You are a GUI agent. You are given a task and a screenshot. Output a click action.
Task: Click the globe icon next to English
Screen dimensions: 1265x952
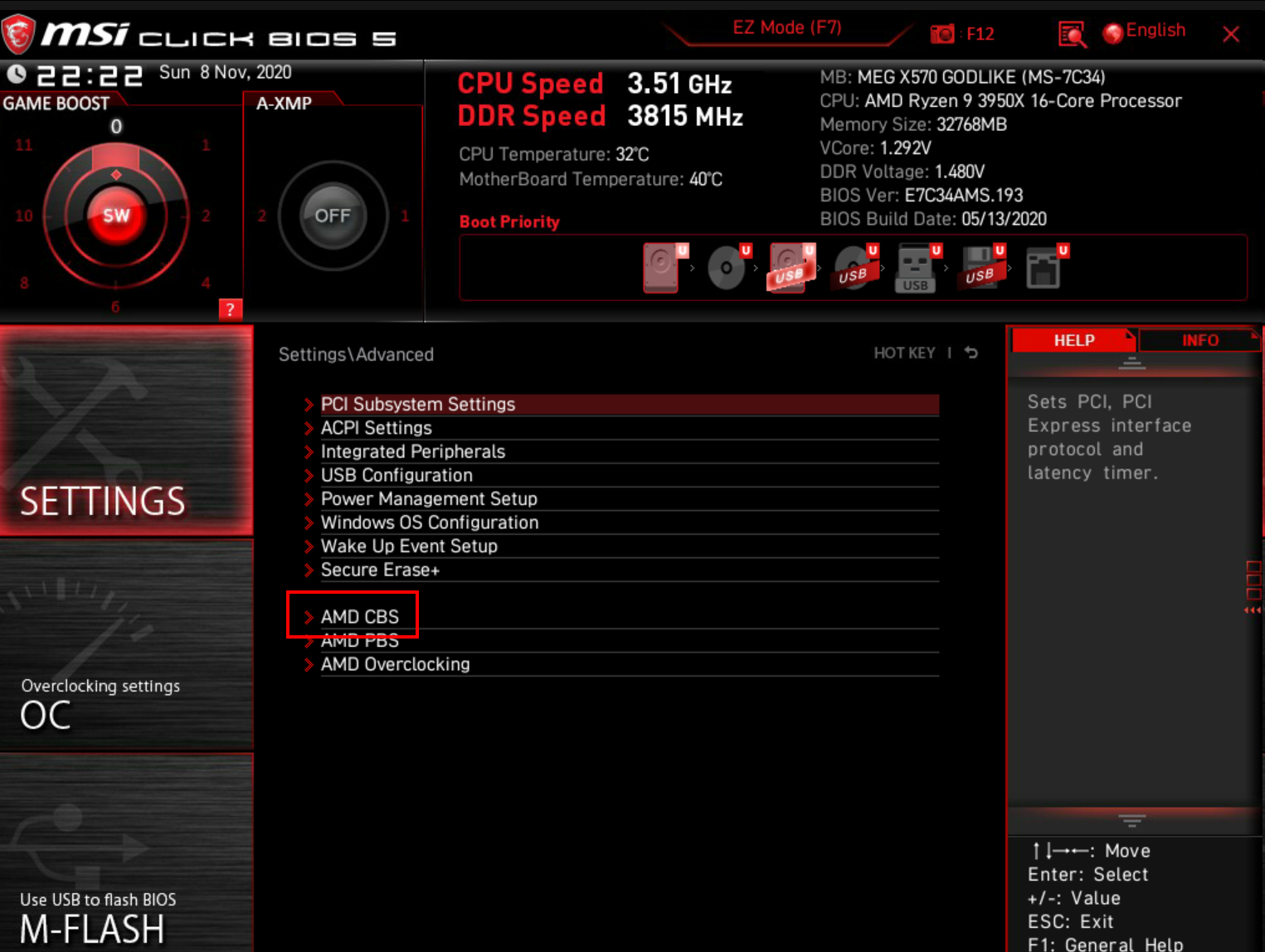coord(1113,32)
